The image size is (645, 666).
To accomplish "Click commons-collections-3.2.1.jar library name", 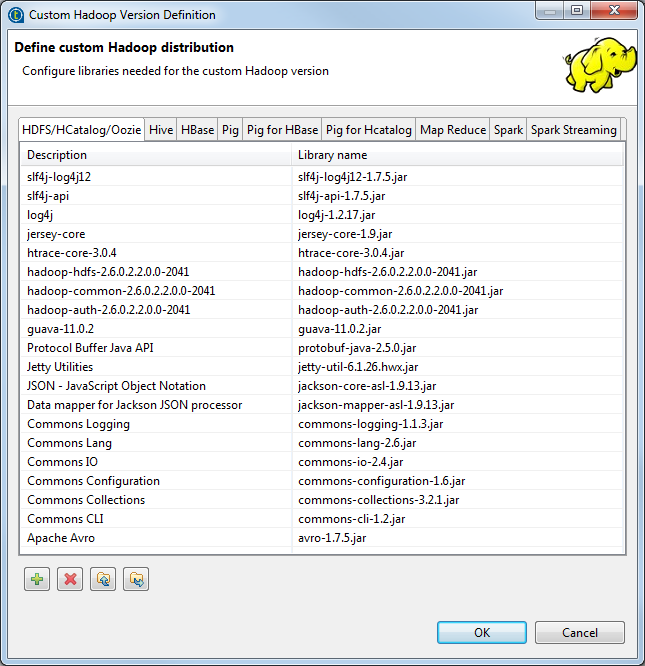I will pyautogui.click(x=378, y=500).
